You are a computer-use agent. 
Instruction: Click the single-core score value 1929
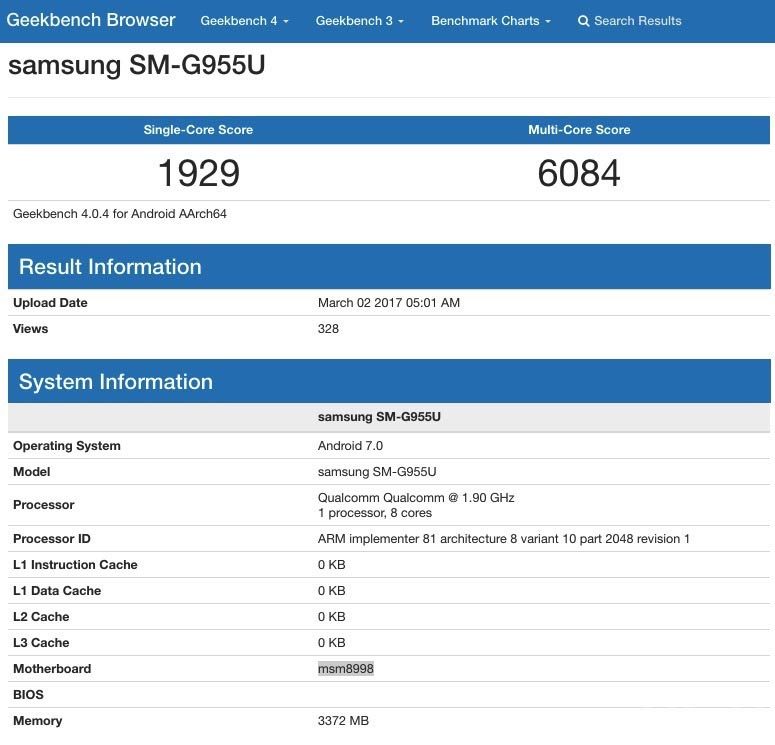pyautogui.click(x=198, y=173)
